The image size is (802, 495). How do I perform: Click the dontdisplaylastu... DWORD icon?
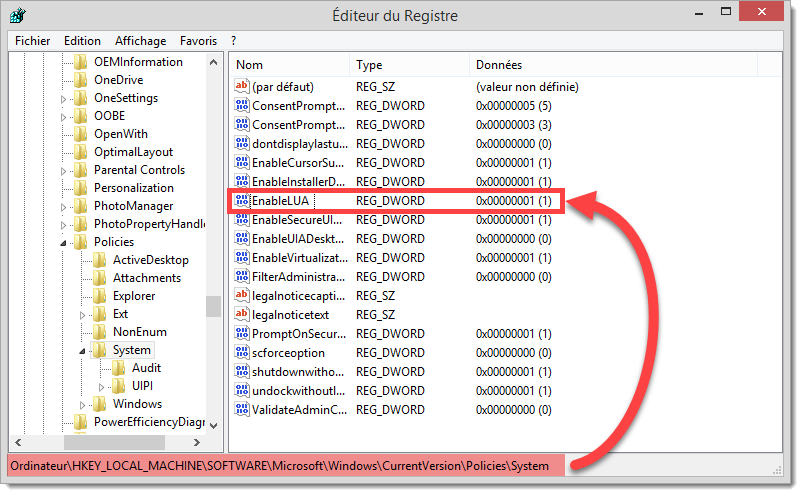[x=242, y=143]
